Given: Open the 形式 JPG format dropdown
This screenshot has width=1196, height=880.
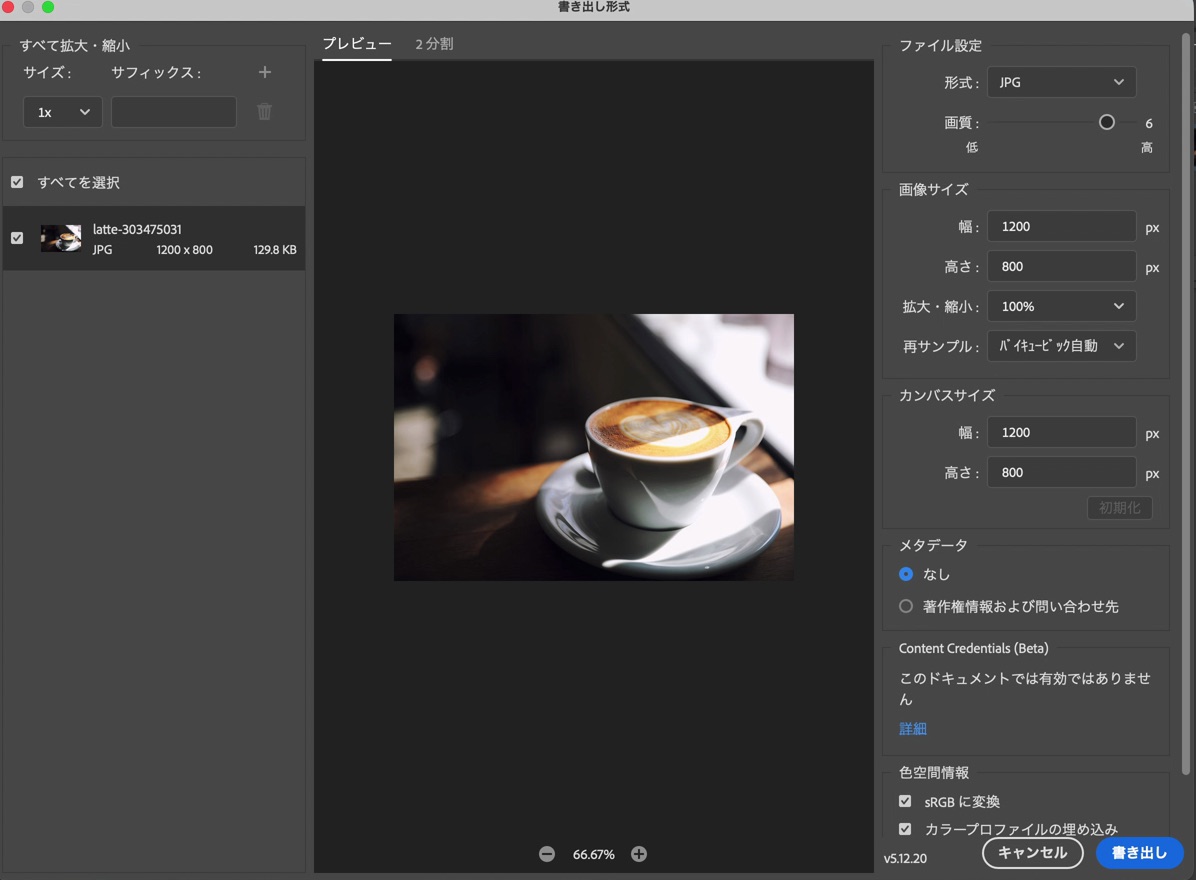Looking at the screenshot, I should pos(1061,82).
